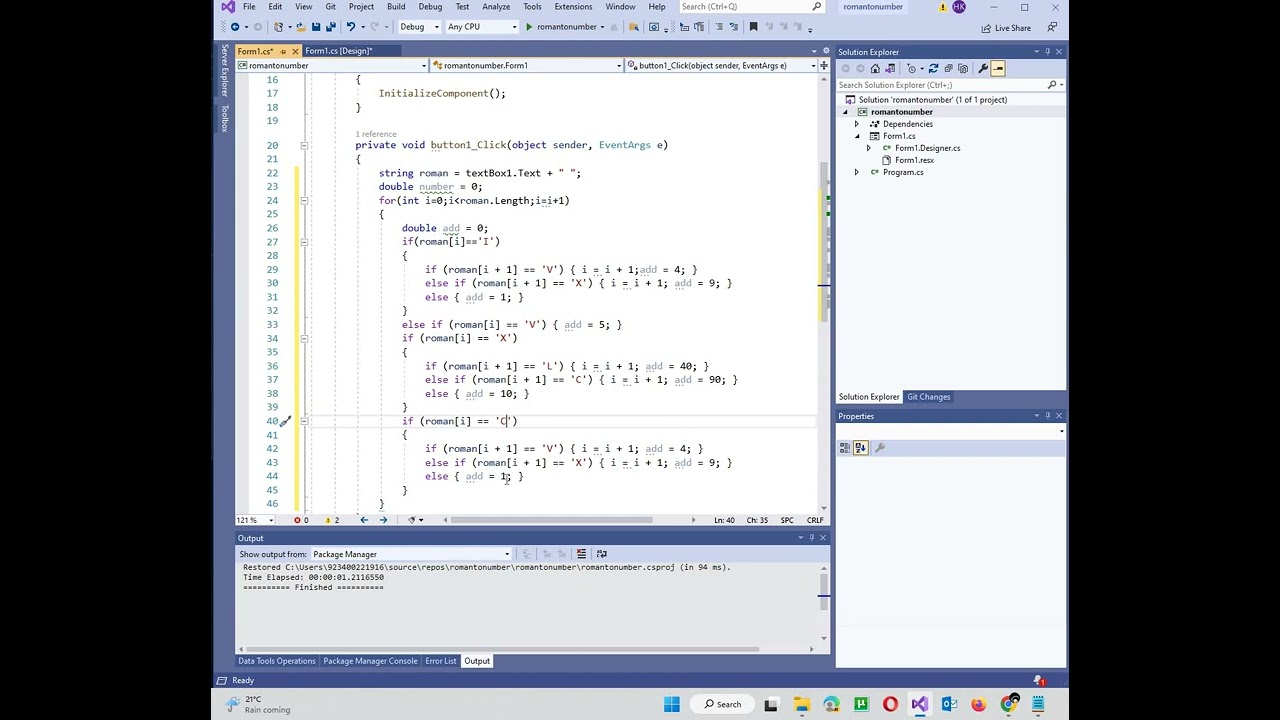Open the Analyze menu
This screenshot has height=720, width=1280.
pos(496,7)
